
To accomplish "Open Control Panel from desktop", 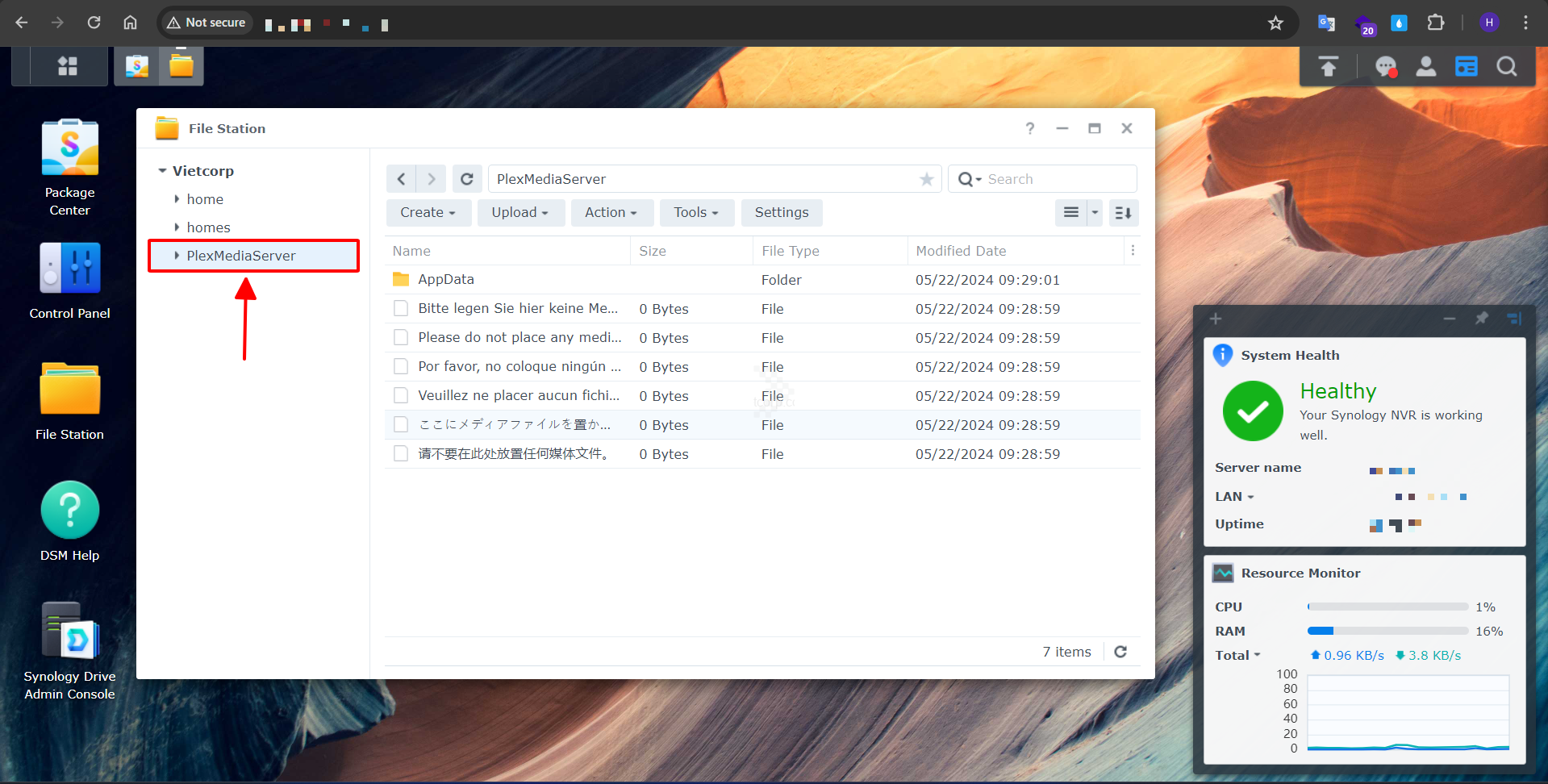I will (x=70, y=269).
